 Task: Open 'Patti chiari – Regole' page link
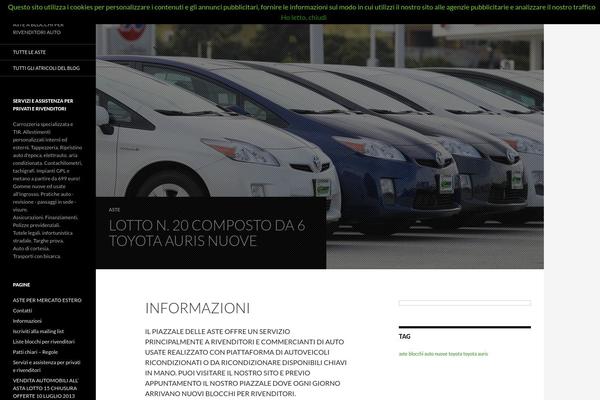coord(35,352)
